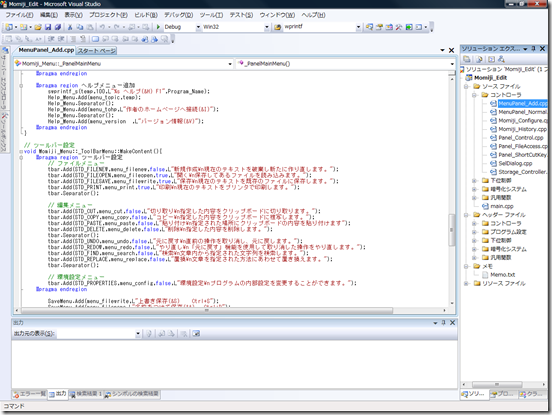Open the ファイル(F) menu
552x415 pixels.
point(19,15)
